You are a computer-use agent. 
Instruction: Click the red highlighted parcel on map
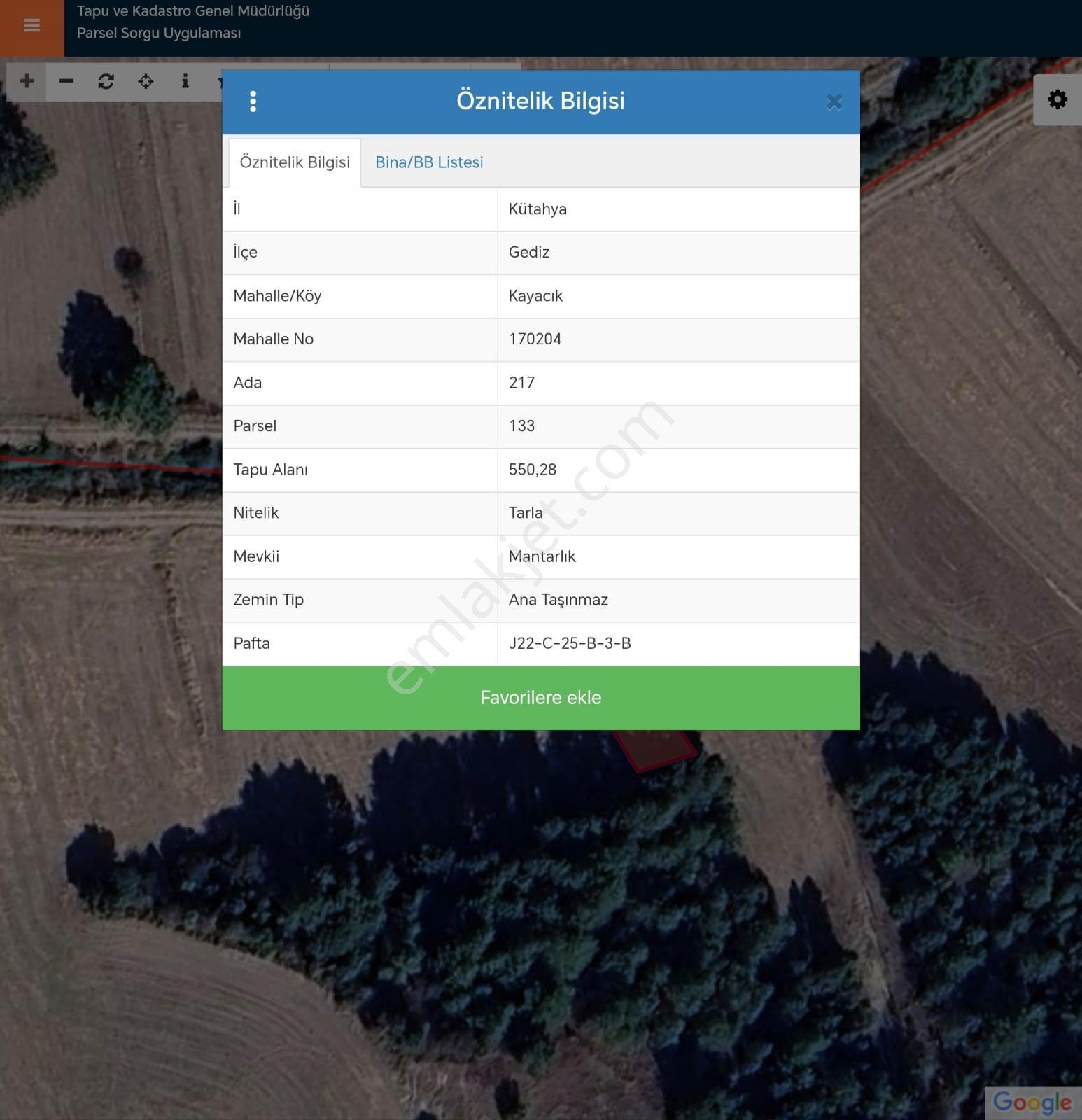tap(655, 749)
